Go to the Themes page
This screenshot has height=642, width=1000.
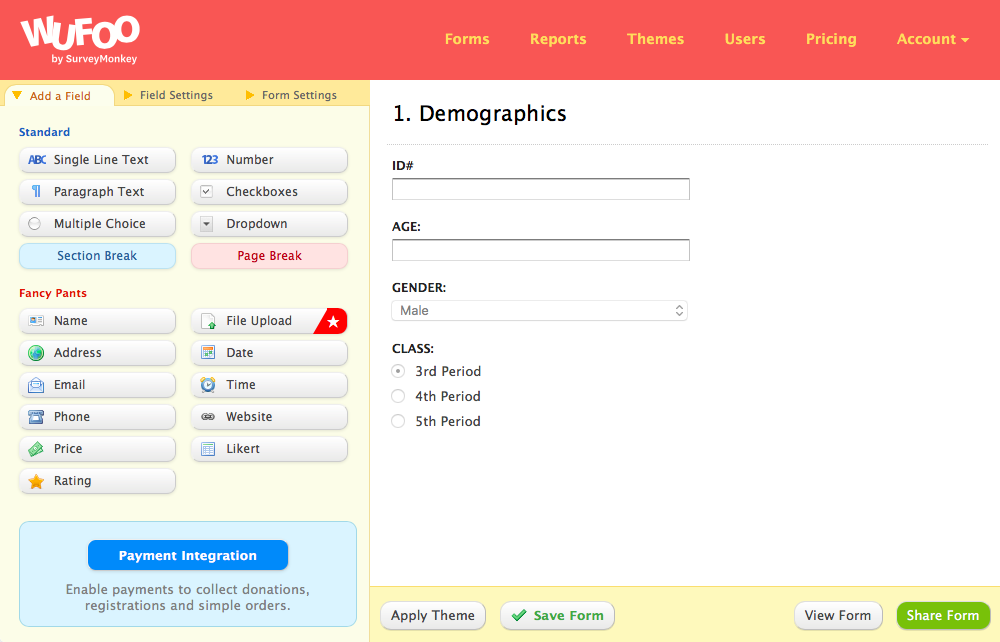pyautogui.click(x=655, y=39)
